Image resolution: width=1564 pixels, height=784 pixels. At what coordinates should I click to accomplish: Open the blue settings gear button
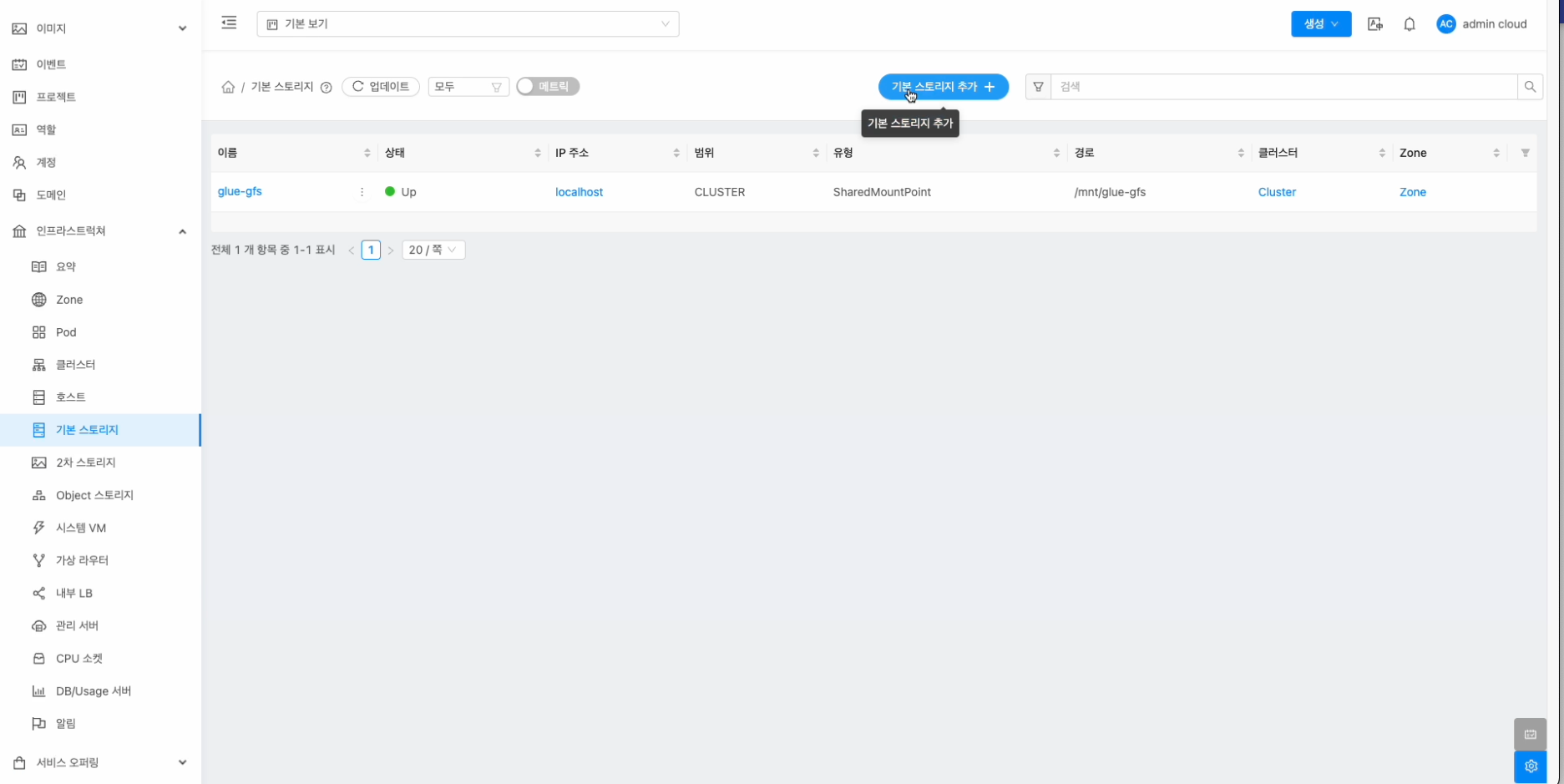[1530, 766]
